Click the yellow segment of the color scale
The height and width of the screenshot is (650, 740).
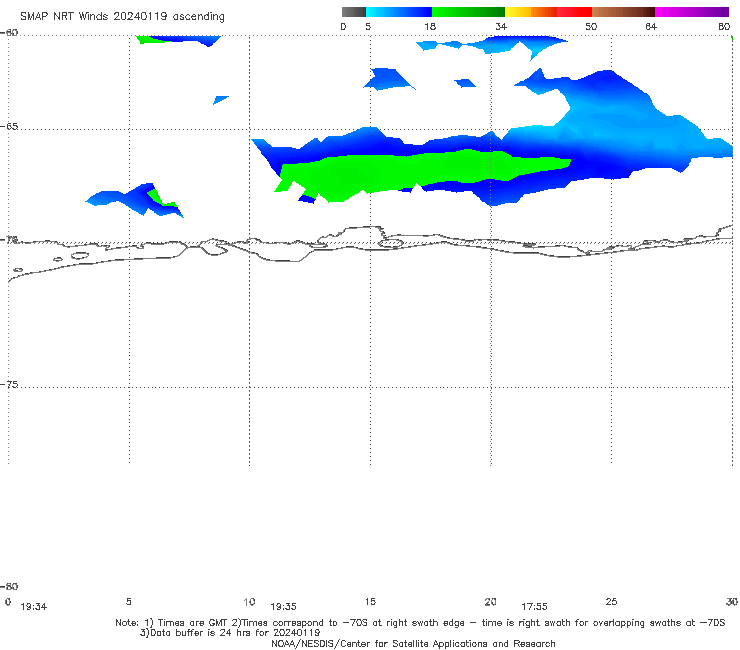pos(518,12)
